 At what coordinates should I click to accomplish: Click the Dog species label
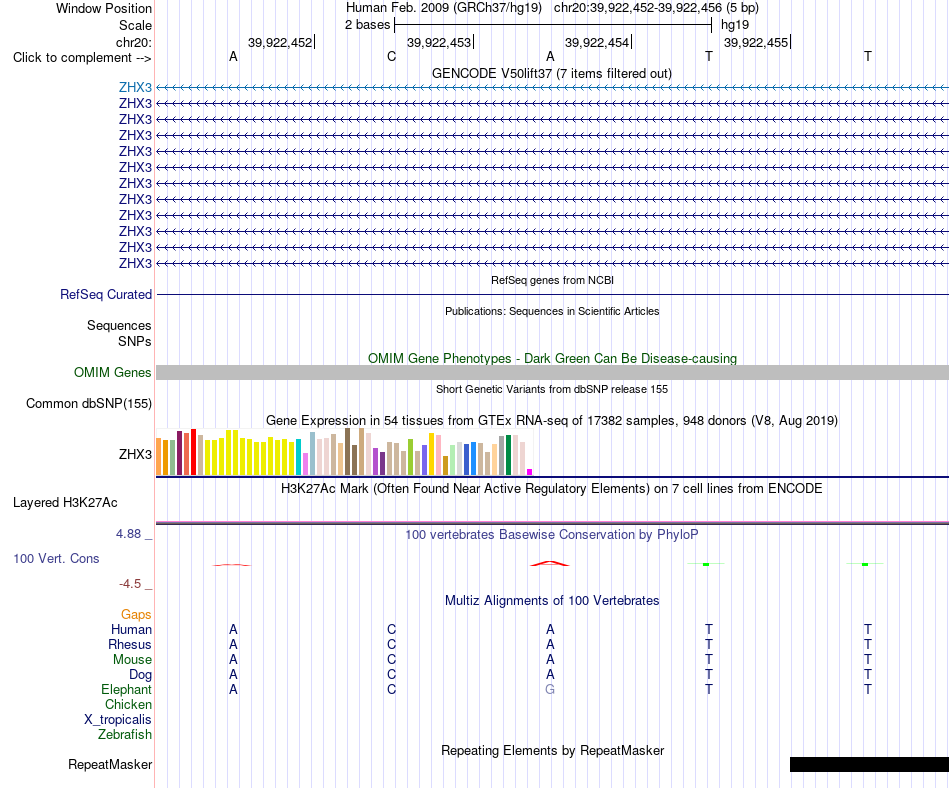coord(140,675)
